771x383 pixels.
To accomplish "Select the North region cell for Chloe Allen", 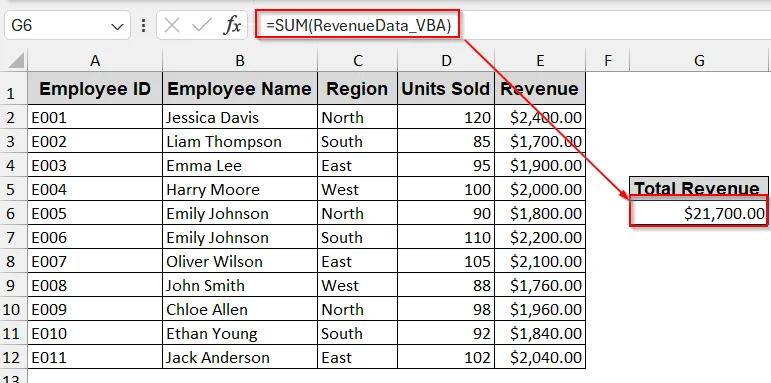I will point(357,309).
